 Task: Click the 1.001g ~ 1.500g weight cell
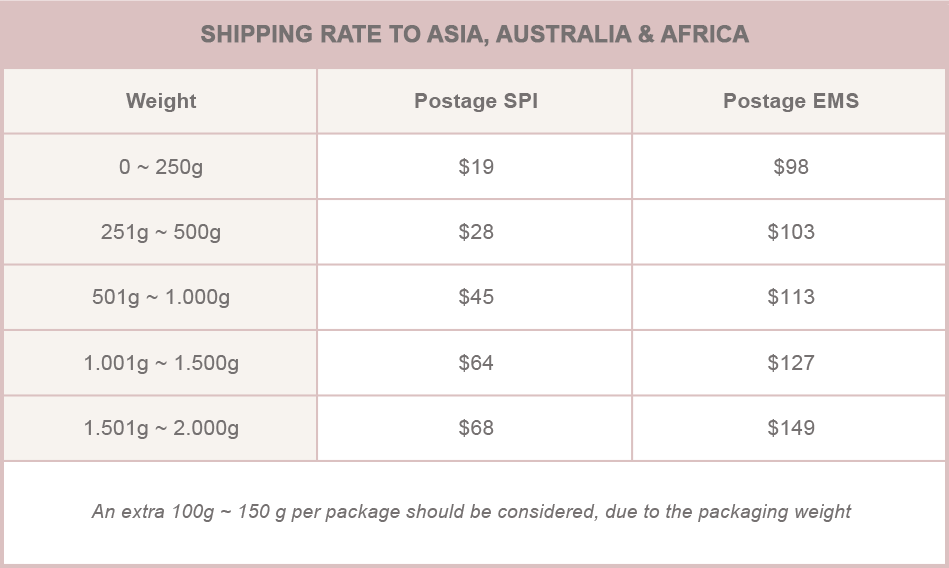coord(160,363)
